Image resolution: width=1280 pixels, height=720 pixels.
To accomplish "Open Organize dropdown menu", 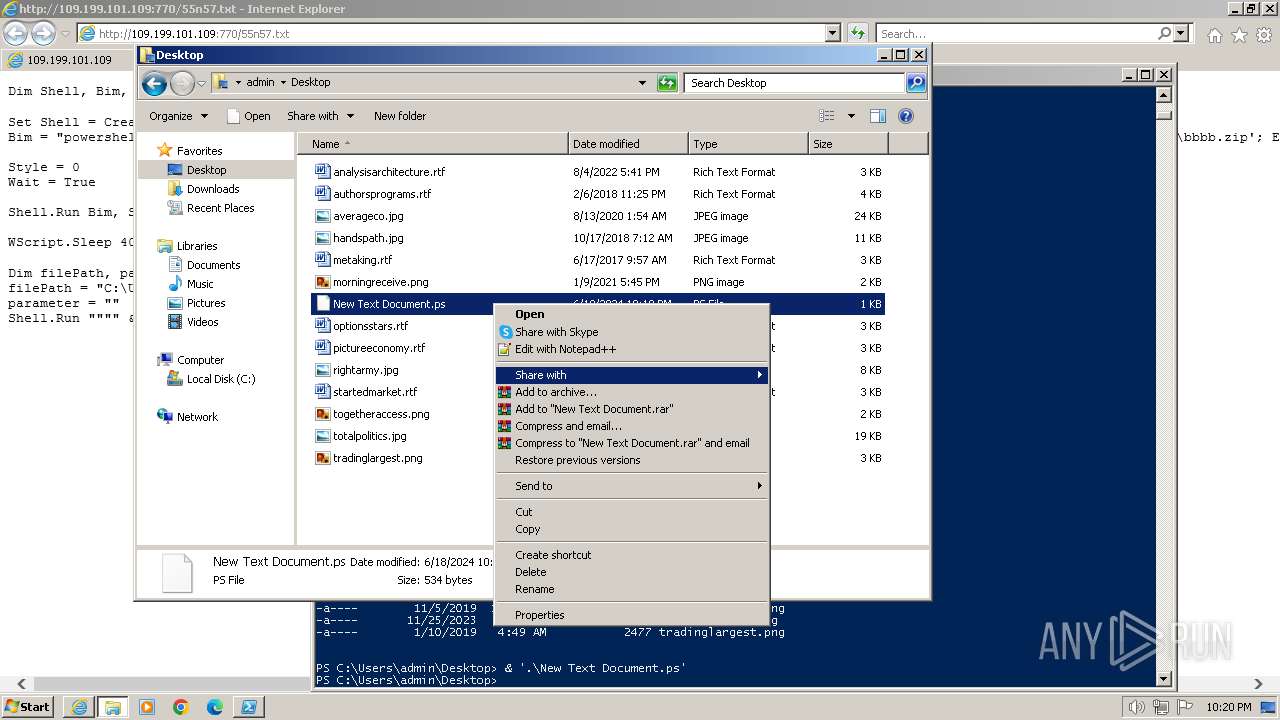I will (179, 116).
